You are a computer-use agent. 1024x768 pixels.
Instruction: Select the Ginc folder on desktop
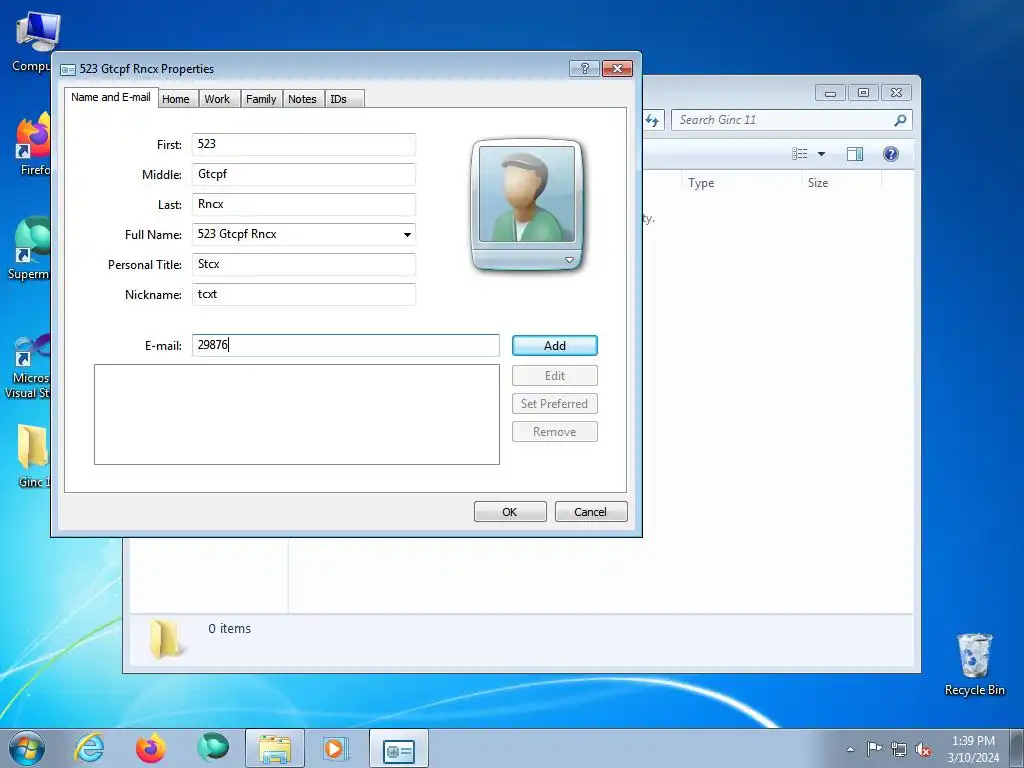click(33, 456)
